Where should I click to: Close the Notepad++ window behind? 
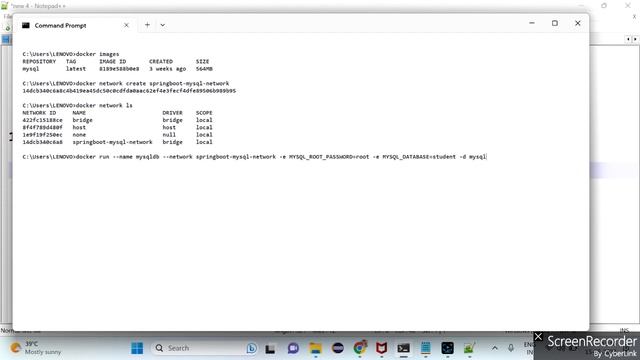pos(628,5)
